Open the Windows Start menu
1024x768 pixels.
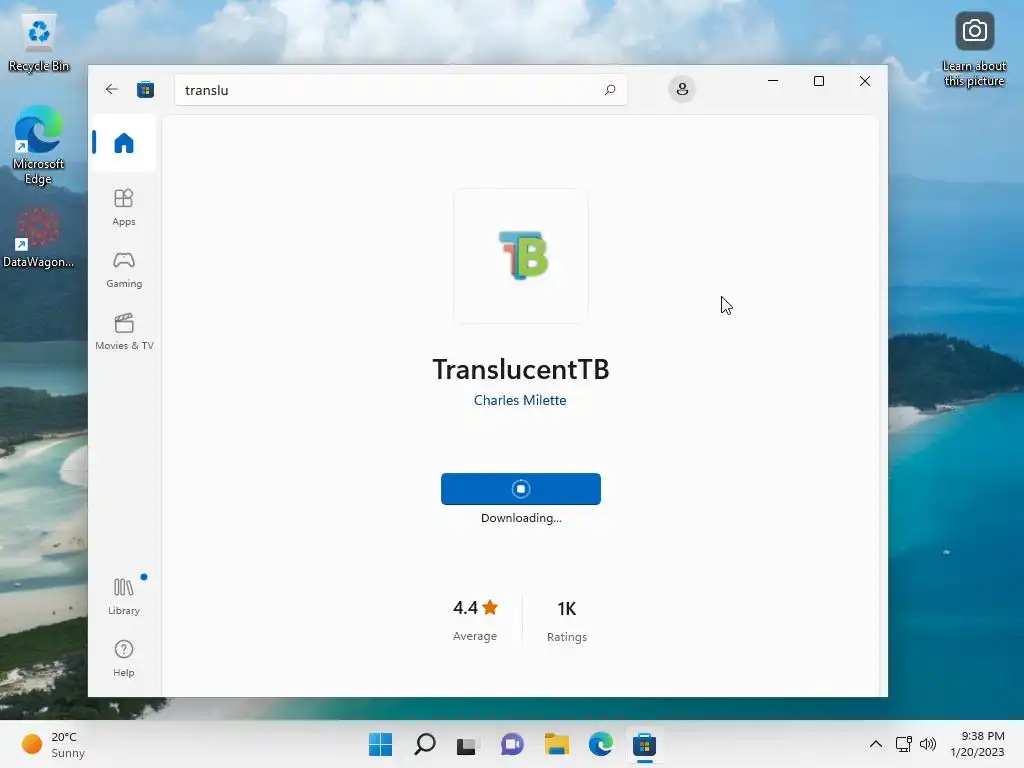[x=380, y=744]
